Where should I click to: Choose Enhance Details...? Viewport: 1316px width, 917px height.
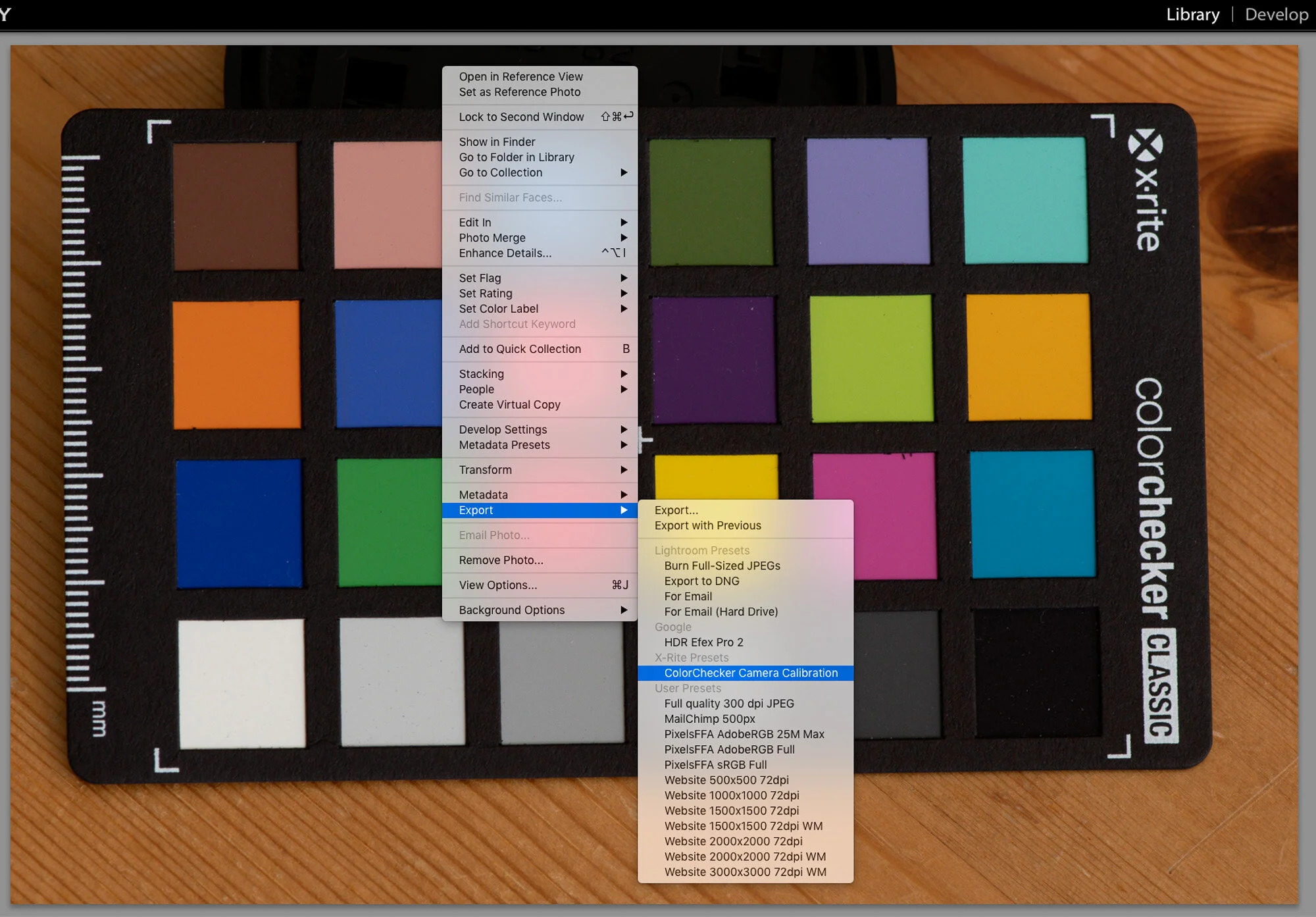pos(540,253)
